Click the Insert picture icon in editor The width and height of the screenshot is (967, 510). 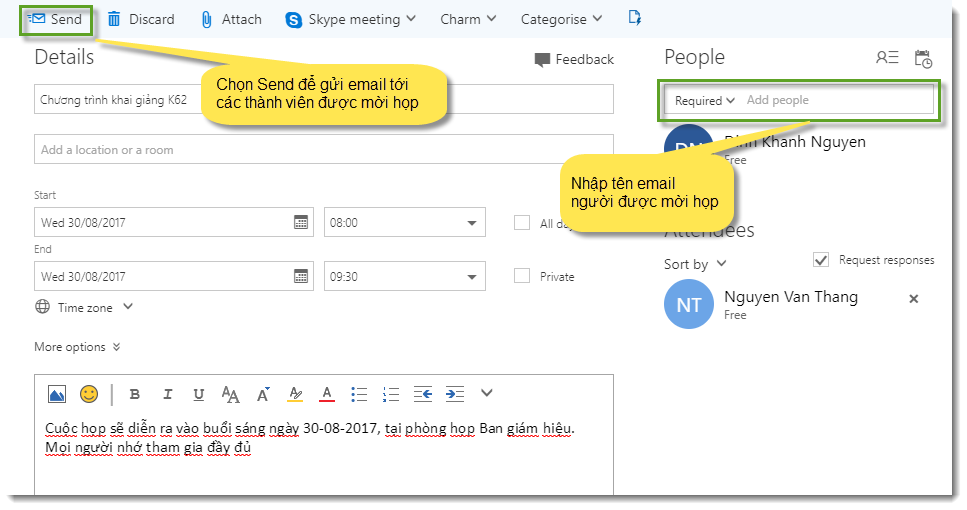pos(57,394)
